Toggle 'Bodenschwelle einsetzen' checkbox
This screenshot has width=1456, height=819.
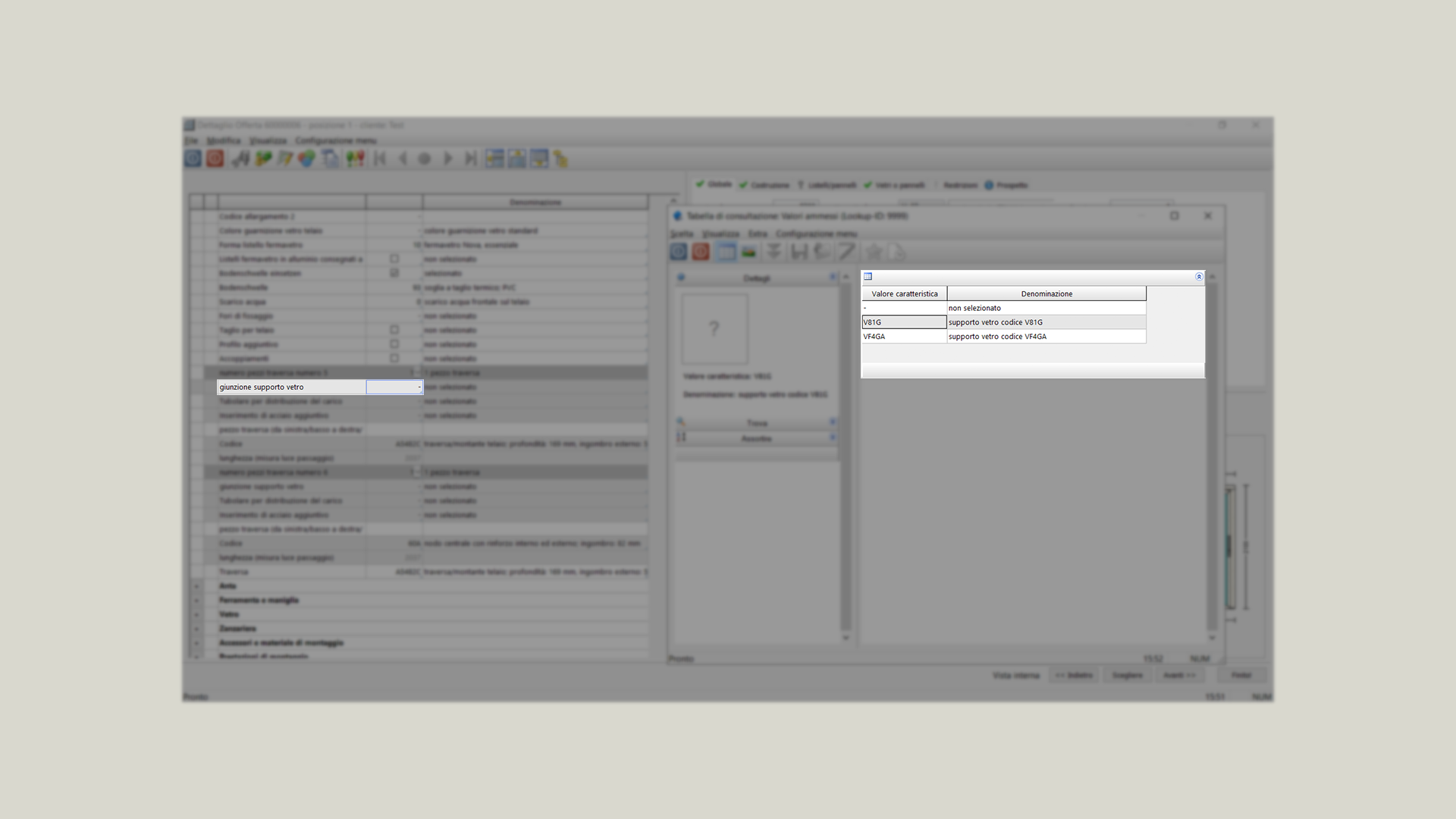point(394,273)
